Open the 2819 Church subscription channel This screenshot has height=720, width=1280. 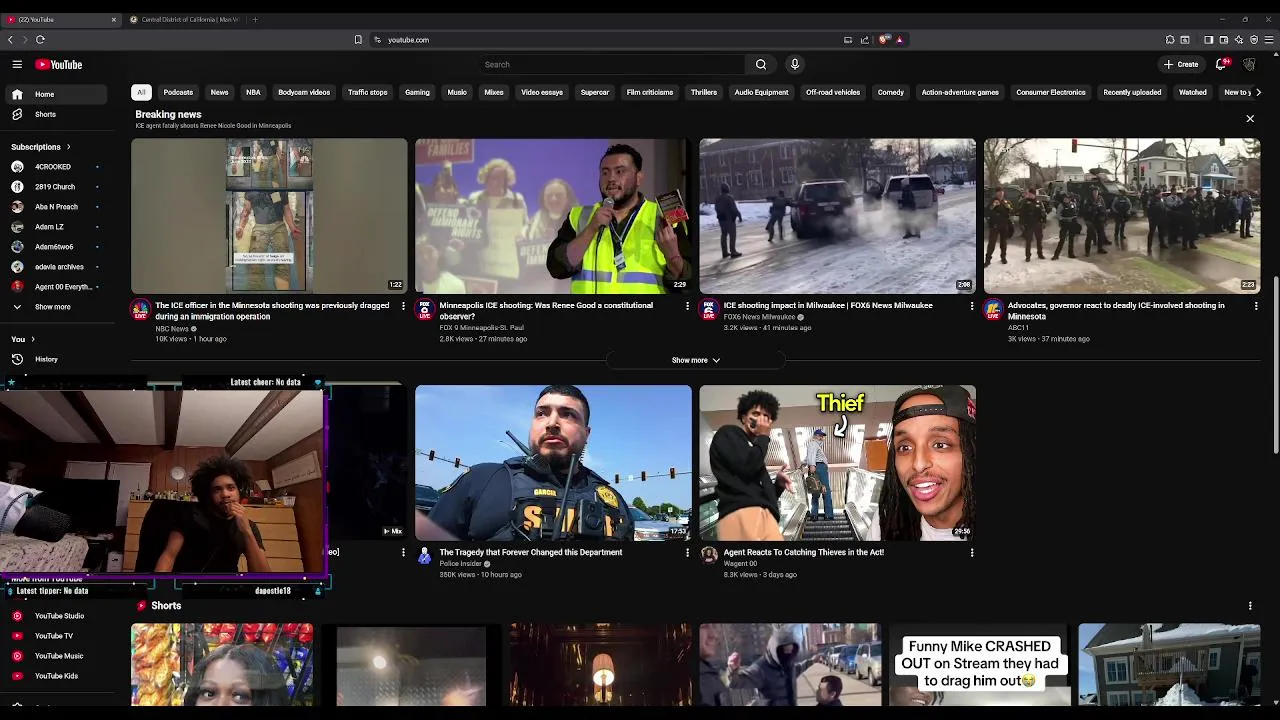(54, 187)
